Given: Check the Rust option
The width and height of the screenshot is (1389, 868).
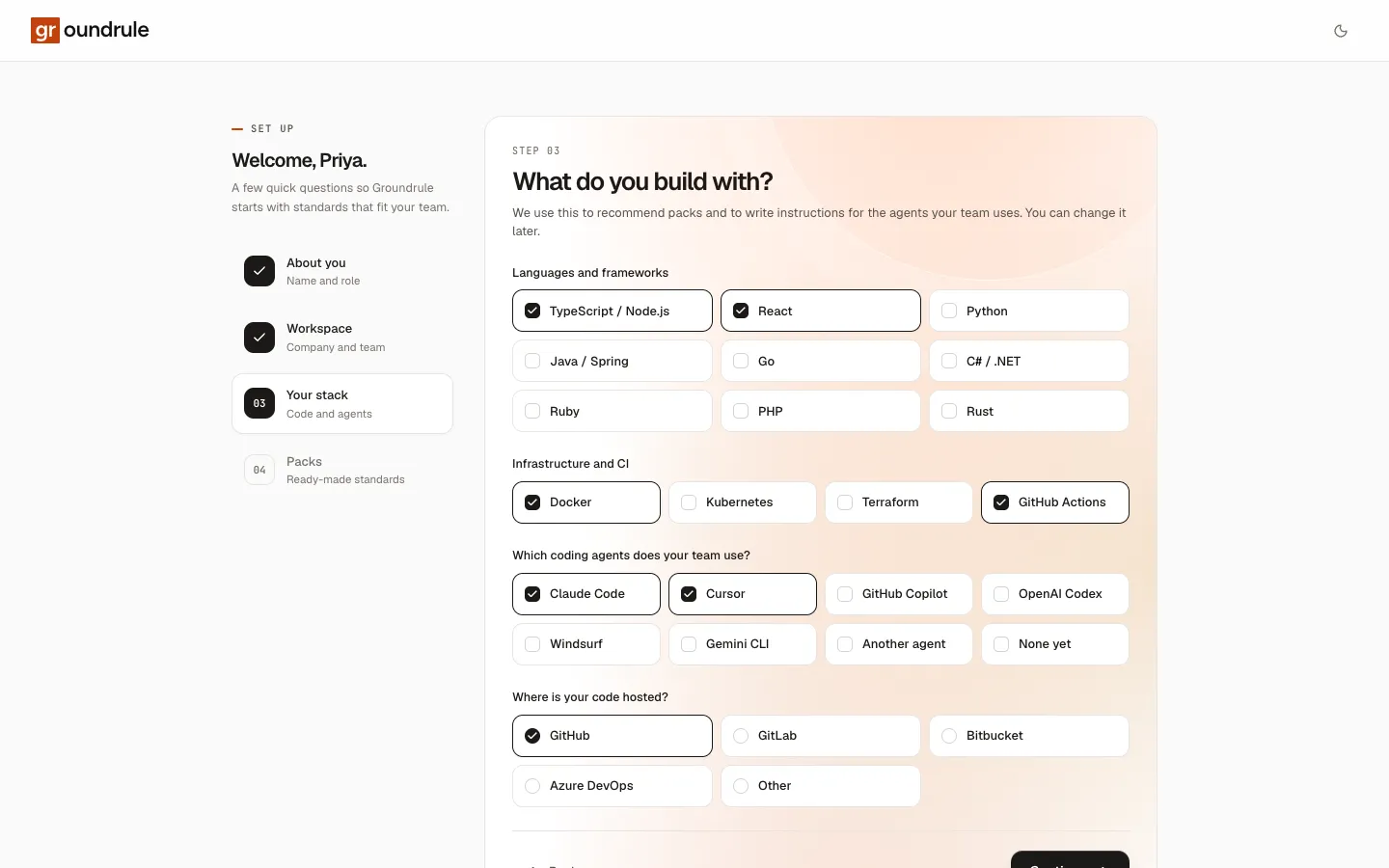Looking at the screenshot, I should (1029, 411).
